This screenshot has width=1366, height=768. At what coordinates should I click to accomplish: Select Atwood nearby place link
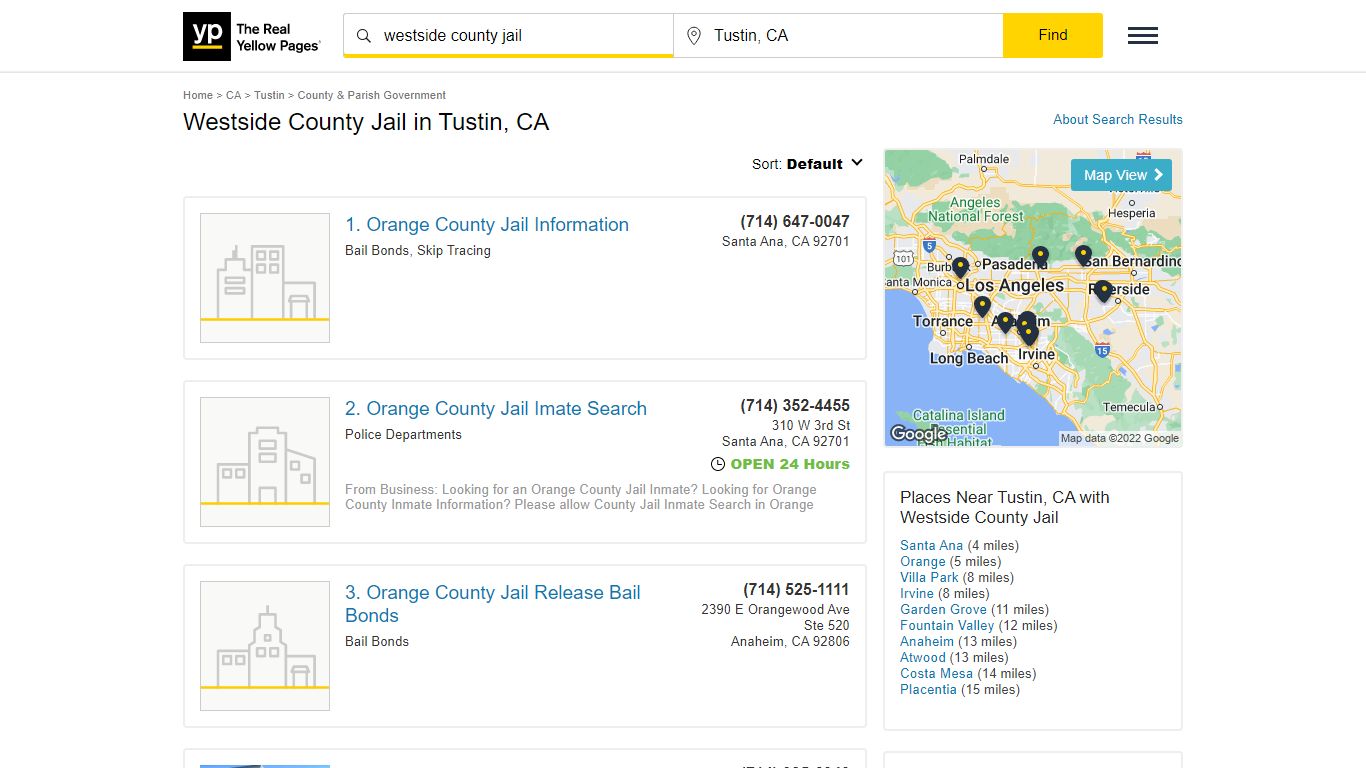click(x=923, y=657)
